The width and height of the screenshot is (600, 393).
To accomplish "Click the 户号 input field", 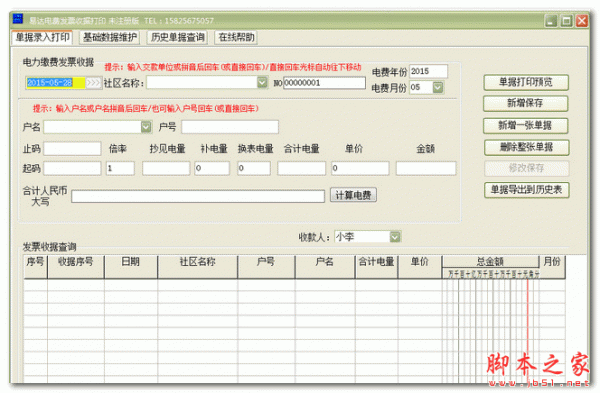I will (x=230, y=127).
